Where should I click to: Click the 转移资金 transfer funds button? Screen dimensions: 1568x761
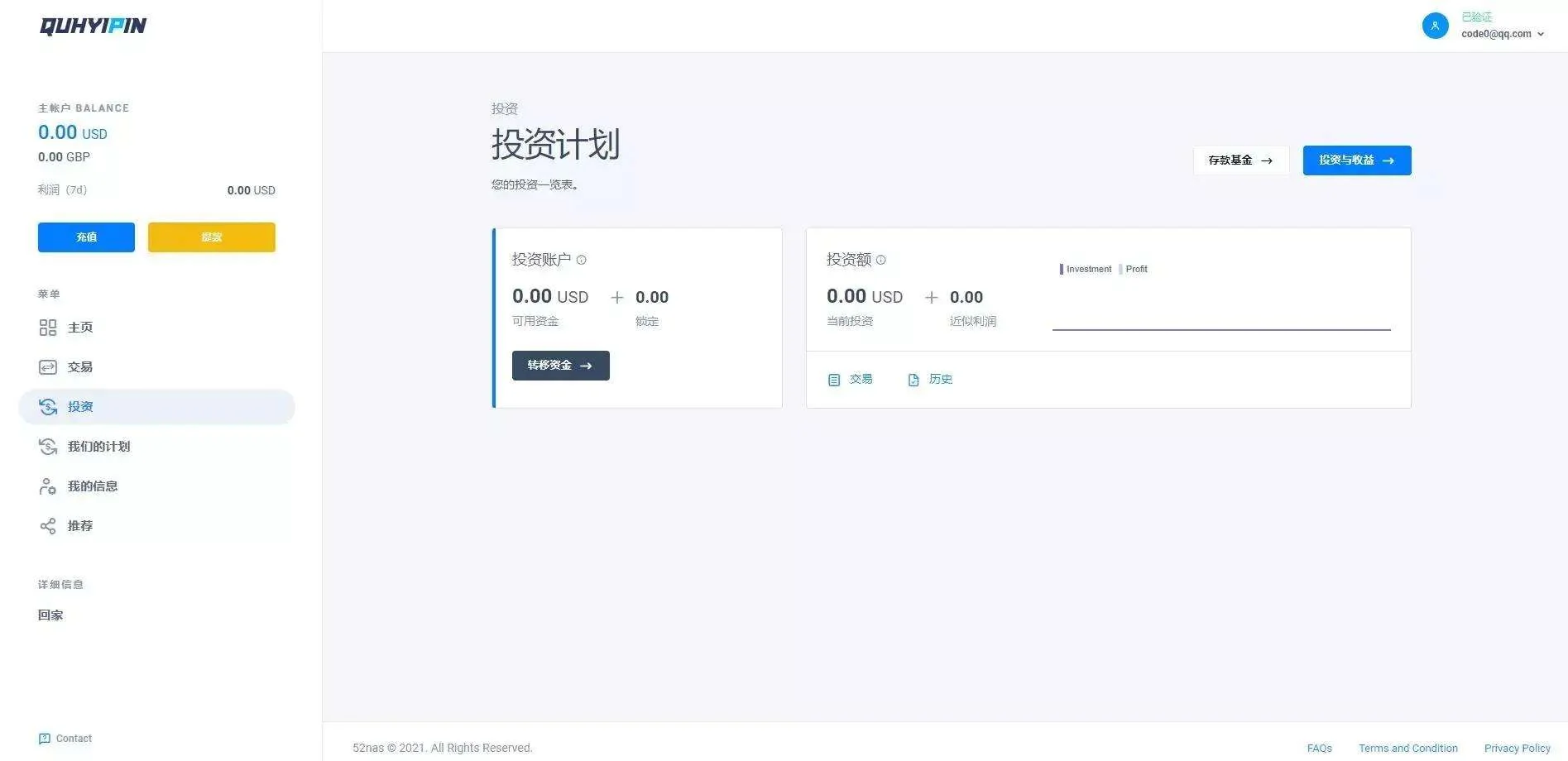pos(560,366)
